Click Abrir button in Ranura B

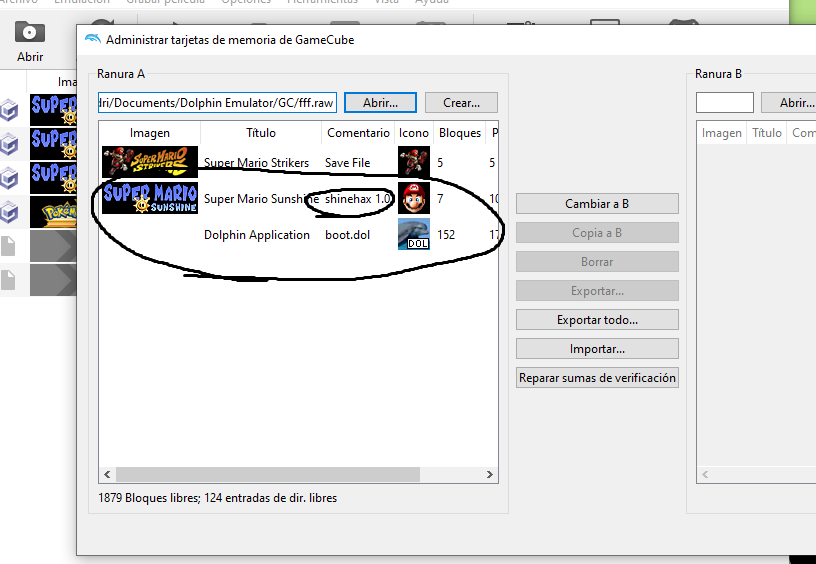788,102
